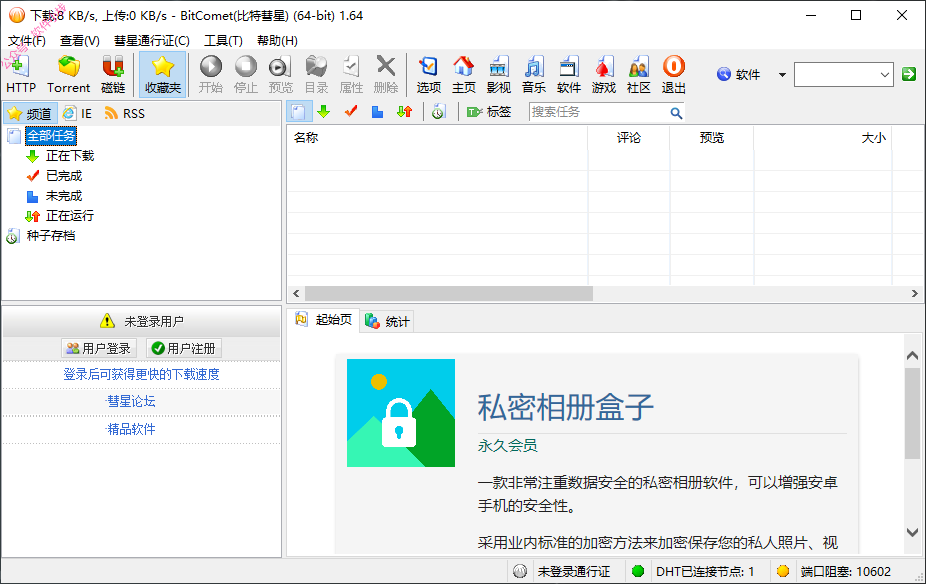Open the 社区 community toolbar icon
The width and height of the screenshot is (926, 584).
click(638, 74)
